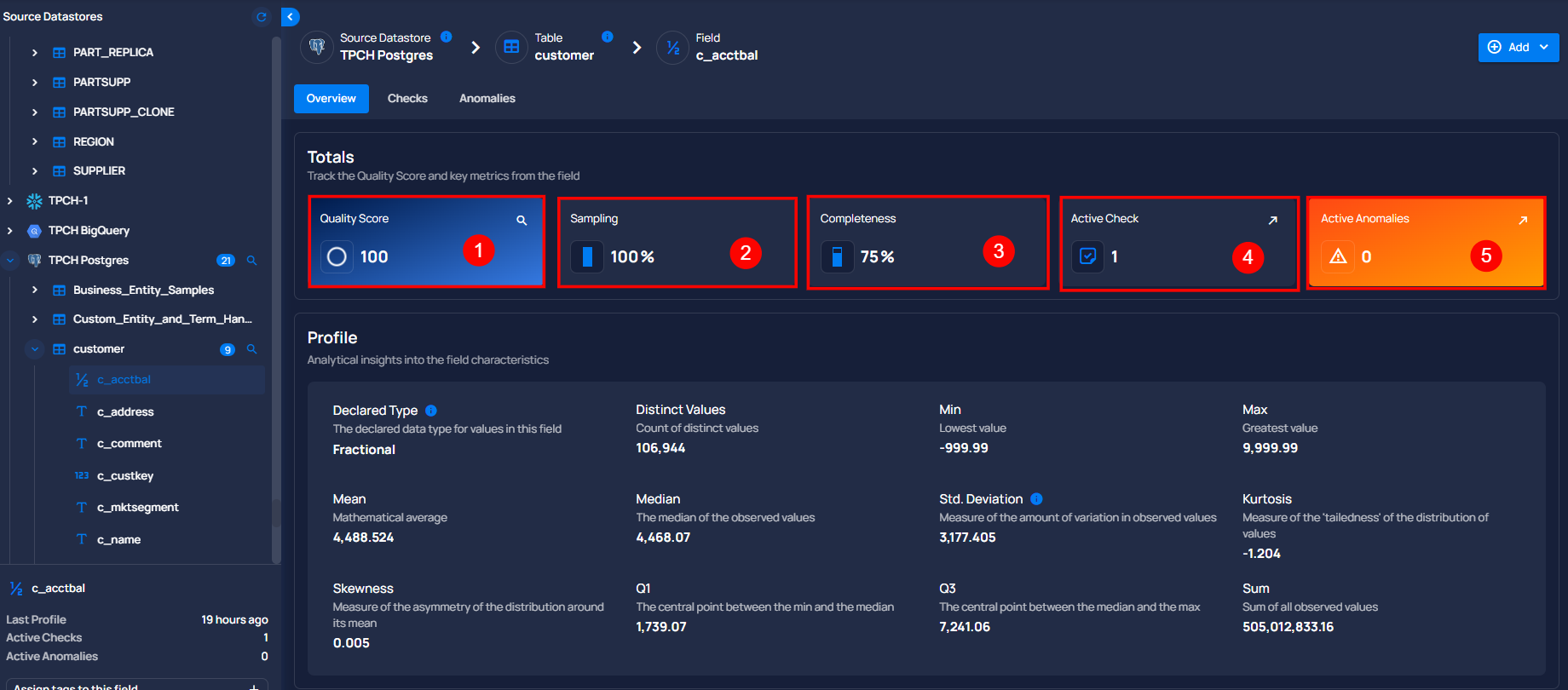The height and width of the screenshot is (690, 1568).
Task: Switch to the Anomalies tab
Action: click(x=487, y=99)
